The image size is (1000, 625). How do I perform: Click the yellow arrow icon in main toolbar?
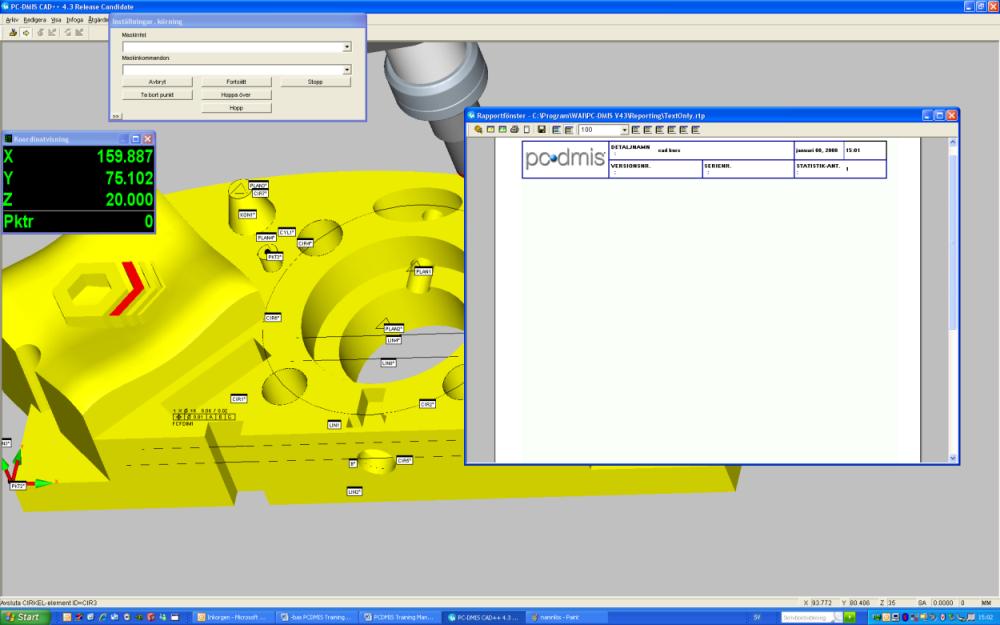pos(26,33)
